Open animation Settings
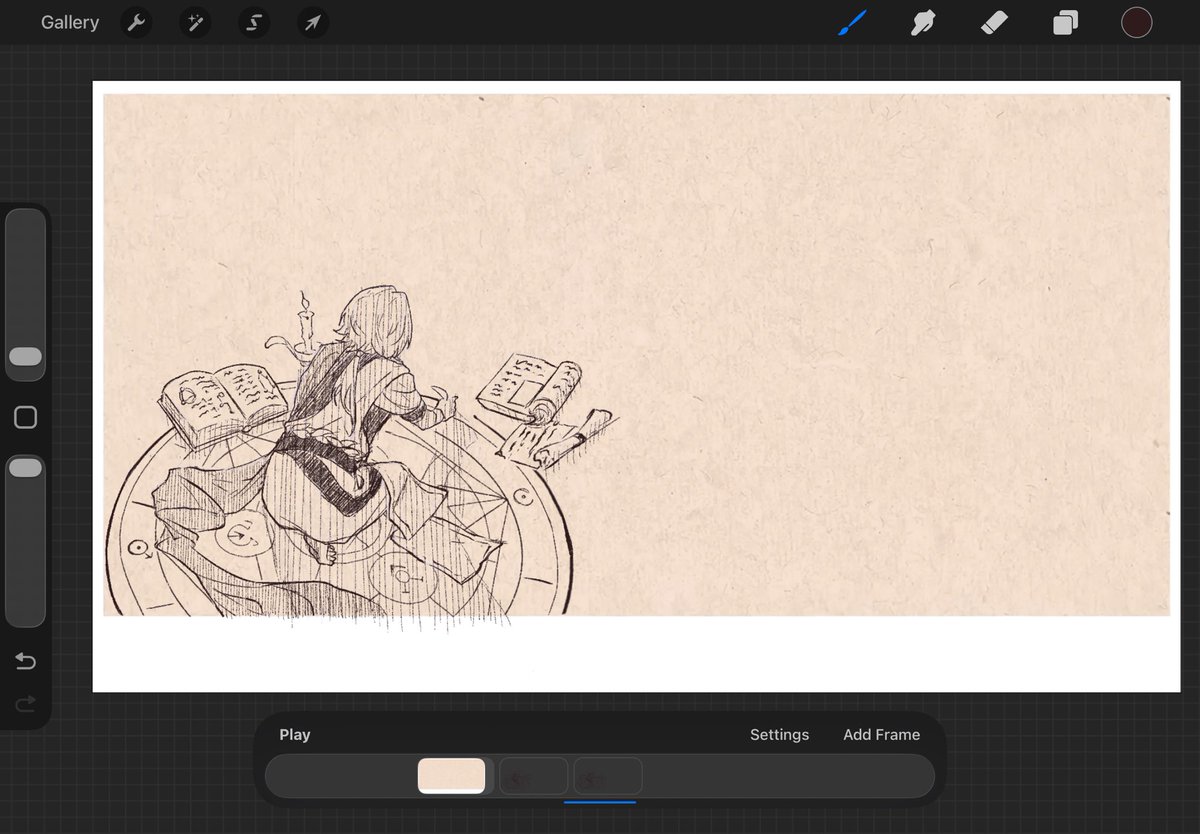The height and width of the screenshot is (834, 1200). (779, 734)
